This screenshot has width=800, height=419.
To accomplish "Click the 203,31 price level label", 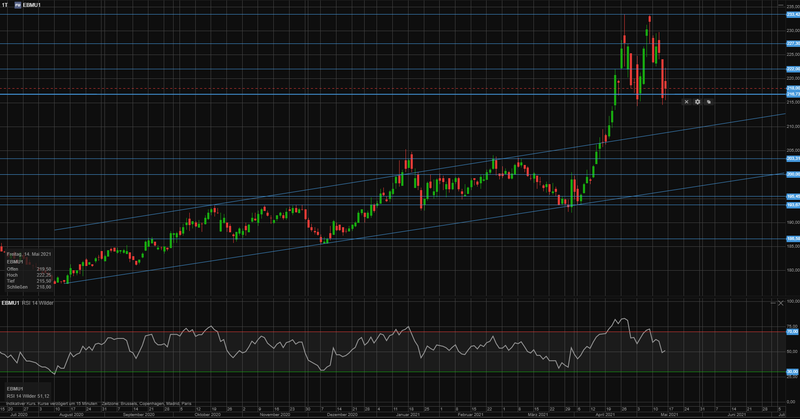I will pyautogui.click(x=790, y=158).
